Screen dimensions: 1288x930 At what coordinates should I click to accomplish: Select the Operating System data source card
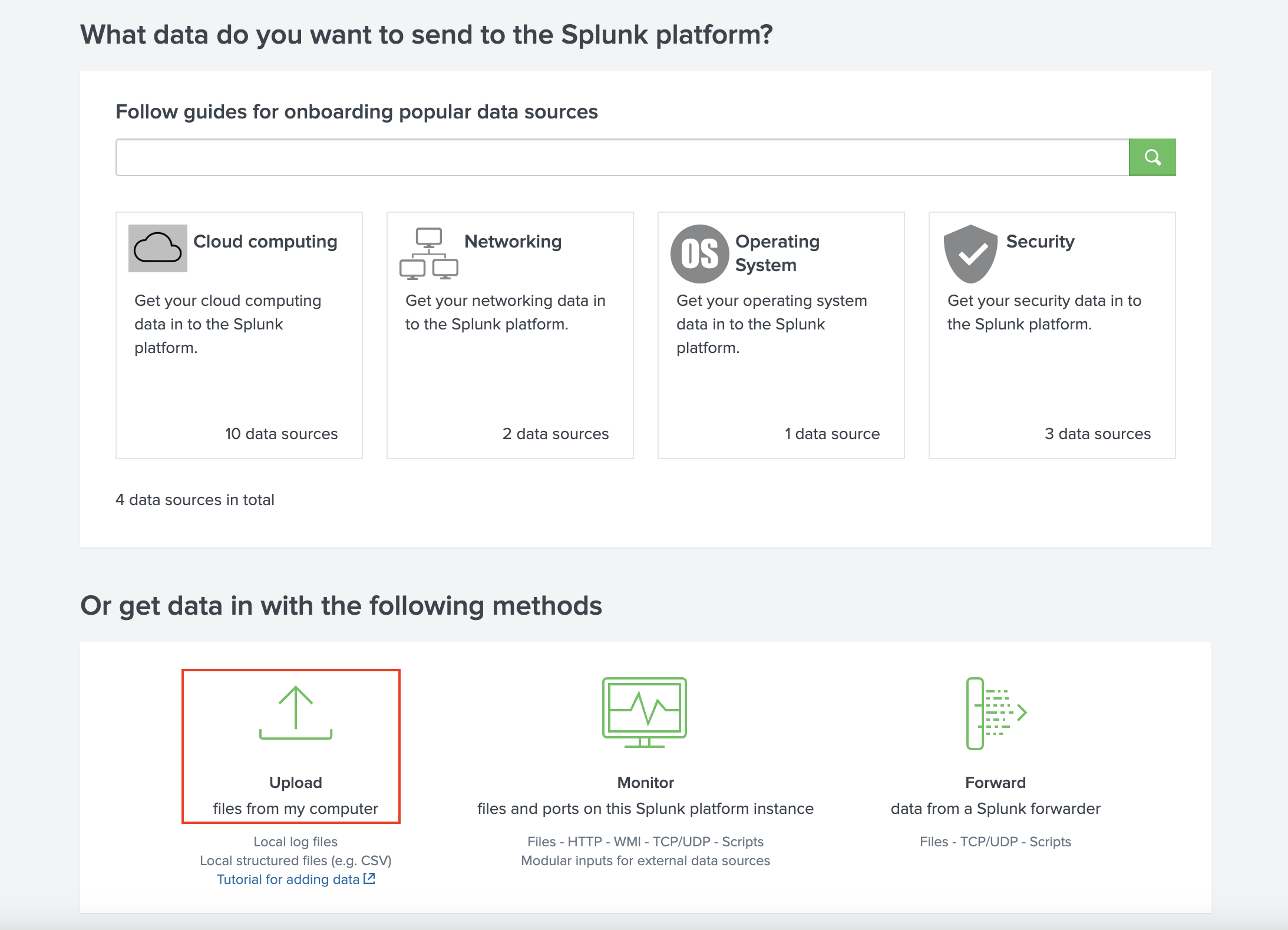tap(781, 335)
